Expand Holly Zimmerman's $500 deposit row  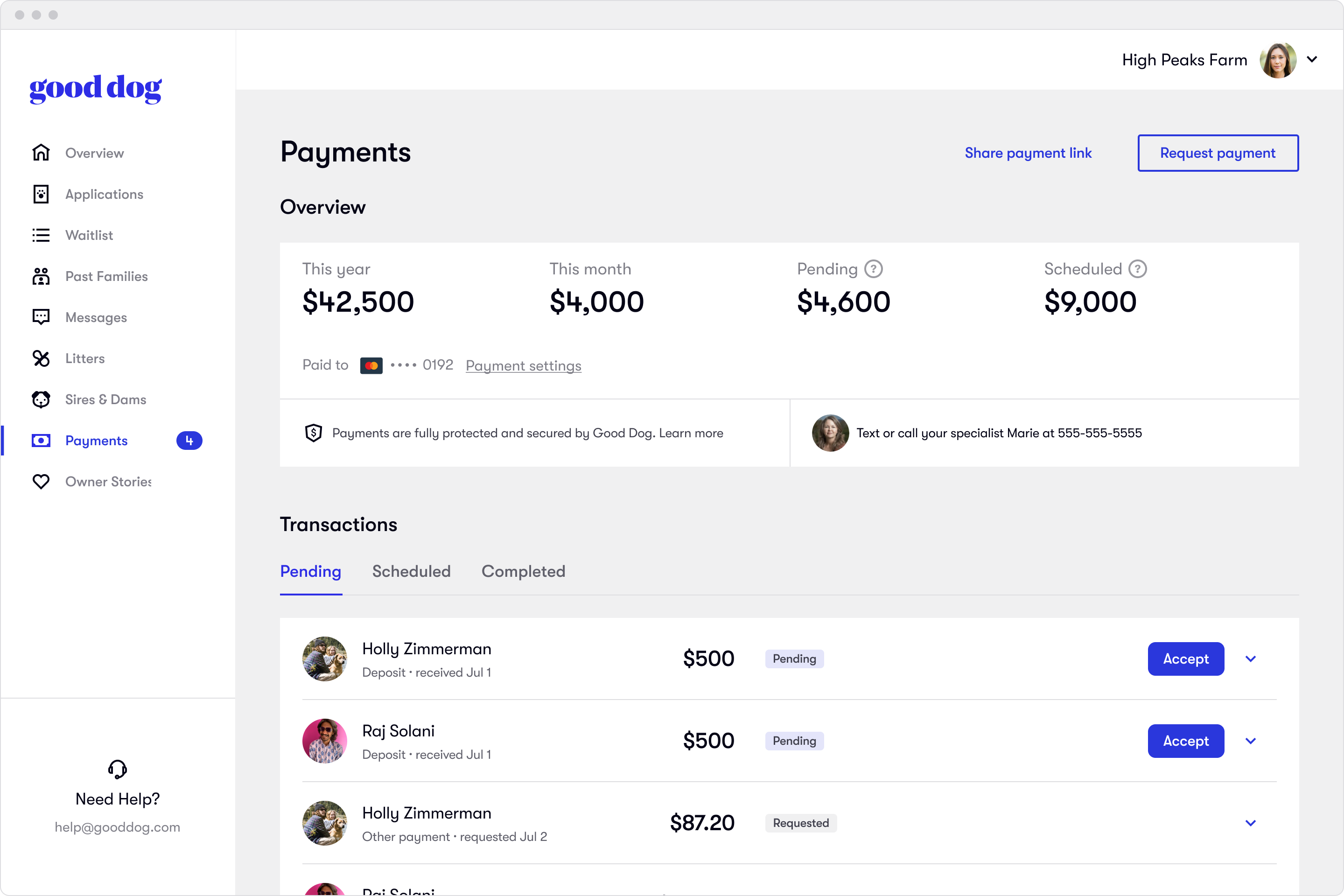coord(1250,659)
